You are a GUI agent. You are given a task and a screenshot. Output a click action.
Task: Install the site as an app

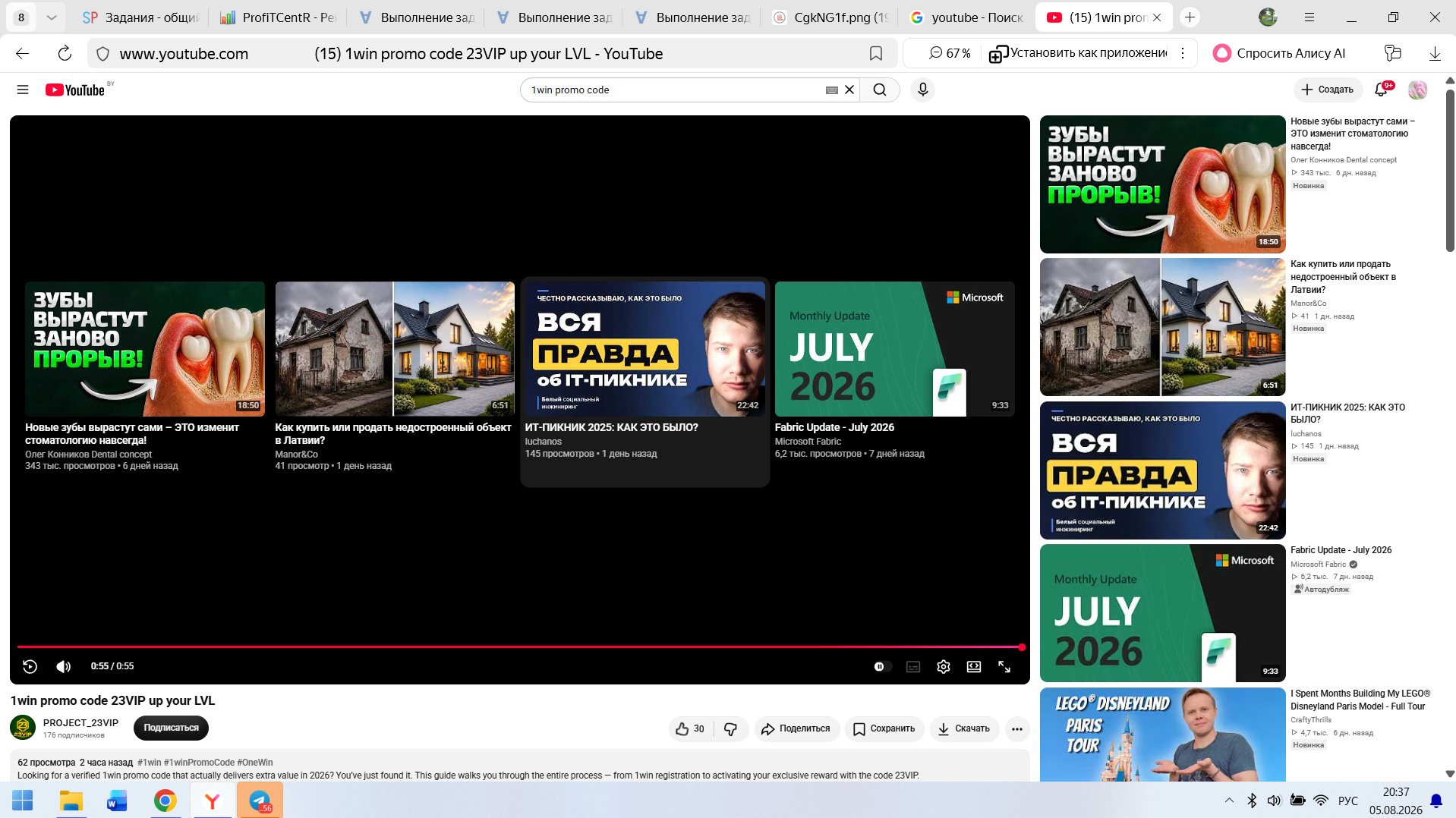[1078, 53]
